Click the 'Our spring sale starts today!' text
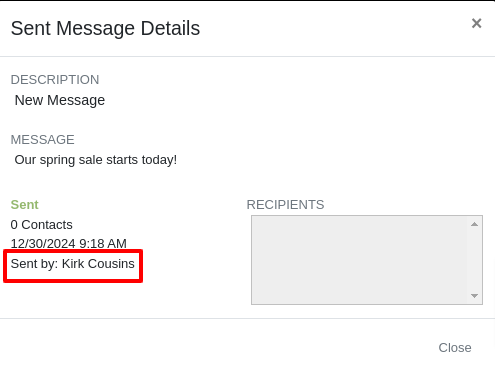 point(96,160)
